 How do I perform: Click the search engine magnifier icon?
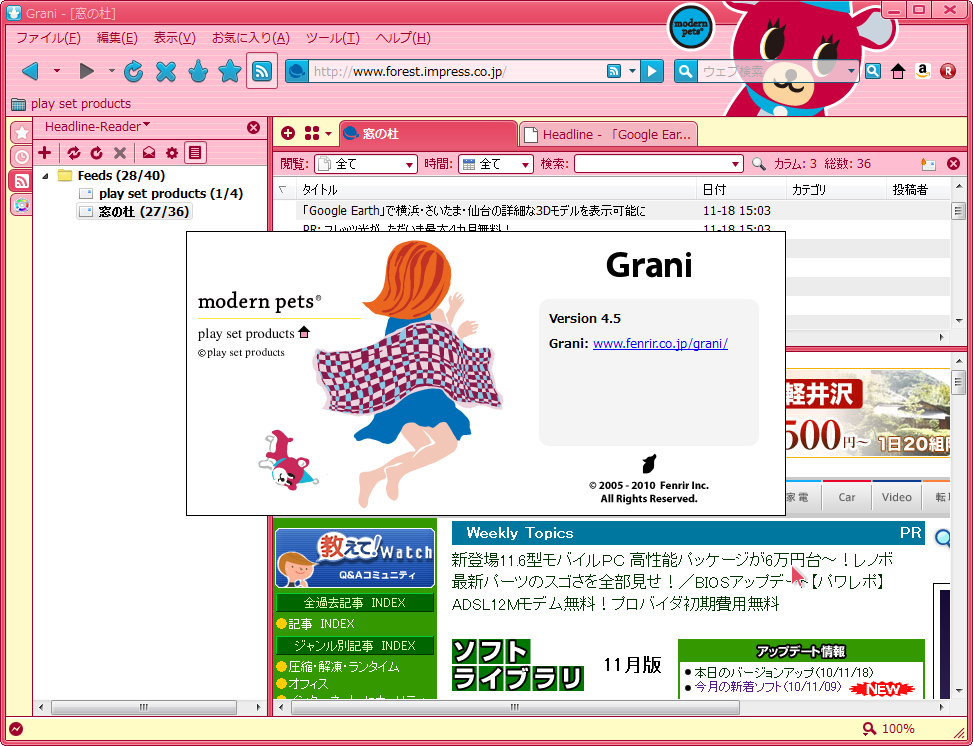tap(685, 71)
